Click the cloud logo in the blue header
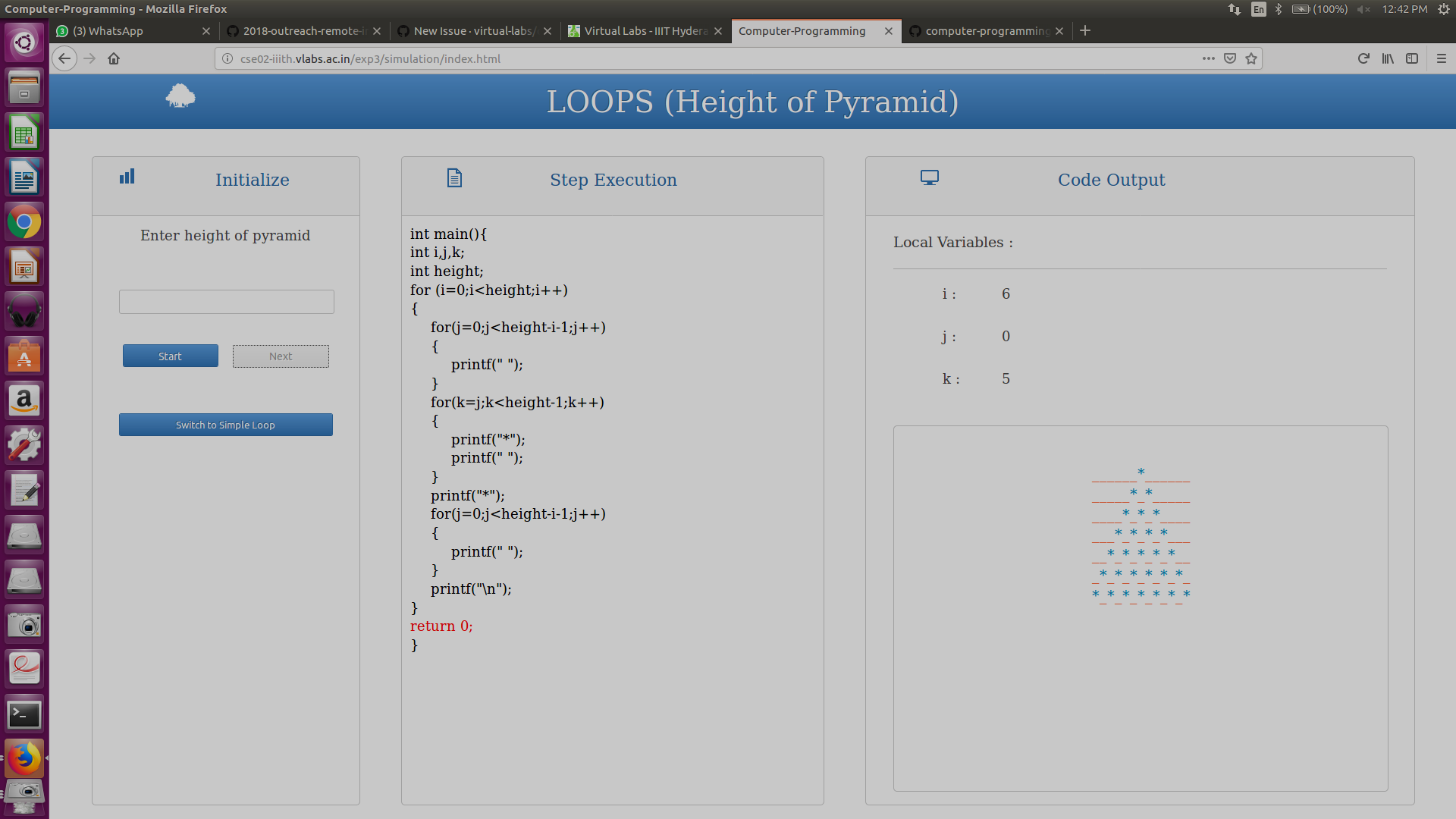Viewport: 1456px width, 819px height. click(180, 96)
